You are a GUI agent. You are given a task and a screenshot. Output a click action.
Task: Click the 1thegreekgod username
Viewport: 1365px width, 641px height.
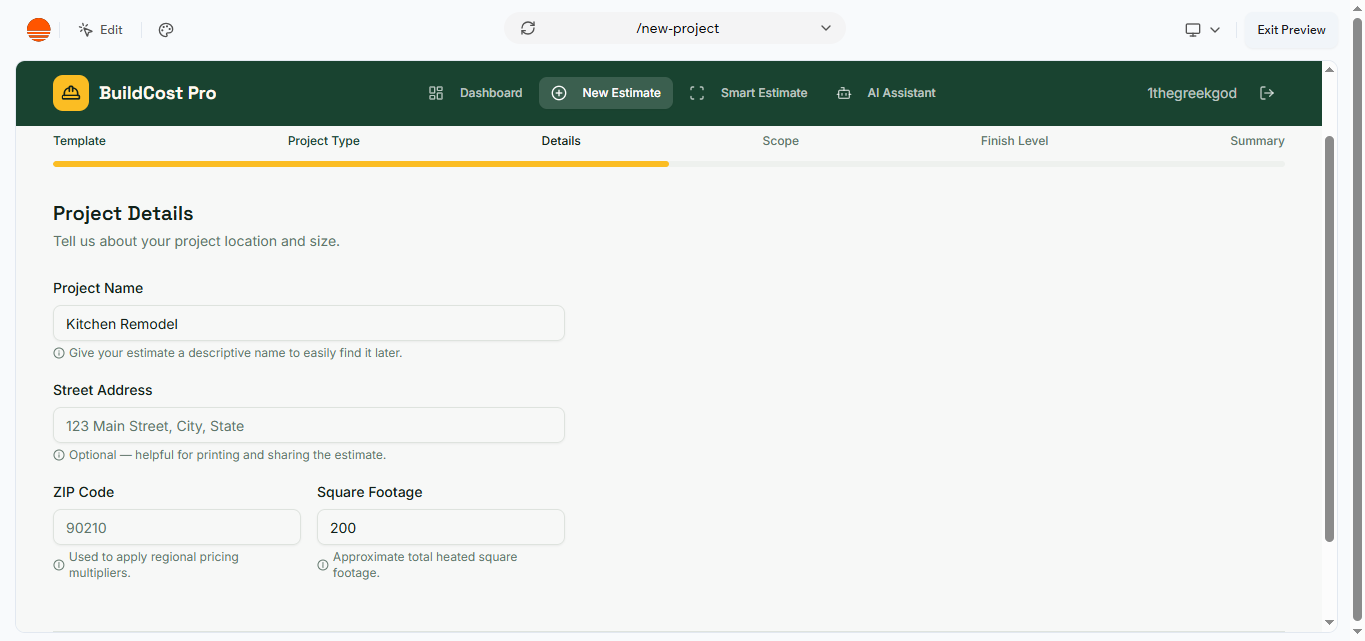coord(1192,93)
